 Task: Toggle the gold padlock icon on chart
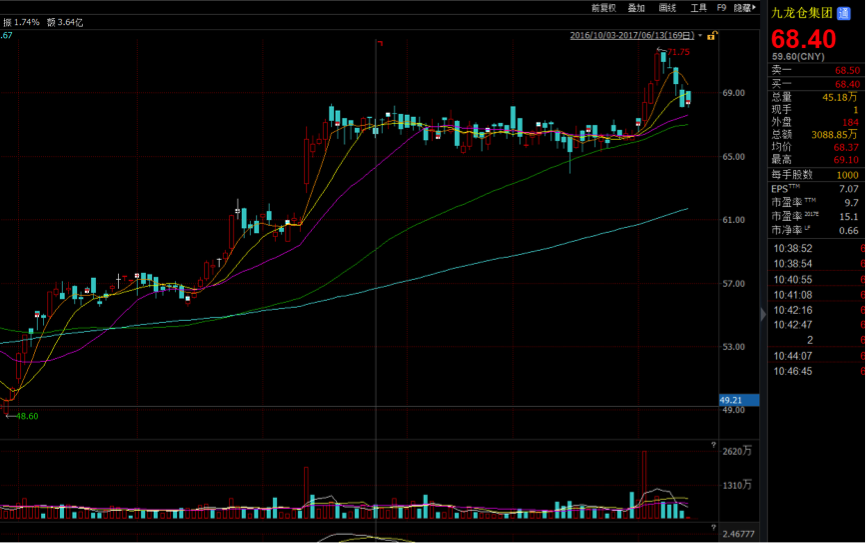(x=711, y=35)
